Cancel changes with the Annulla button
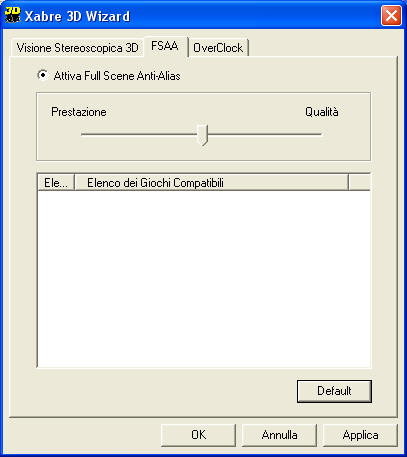407x457 pixels. 279,435
